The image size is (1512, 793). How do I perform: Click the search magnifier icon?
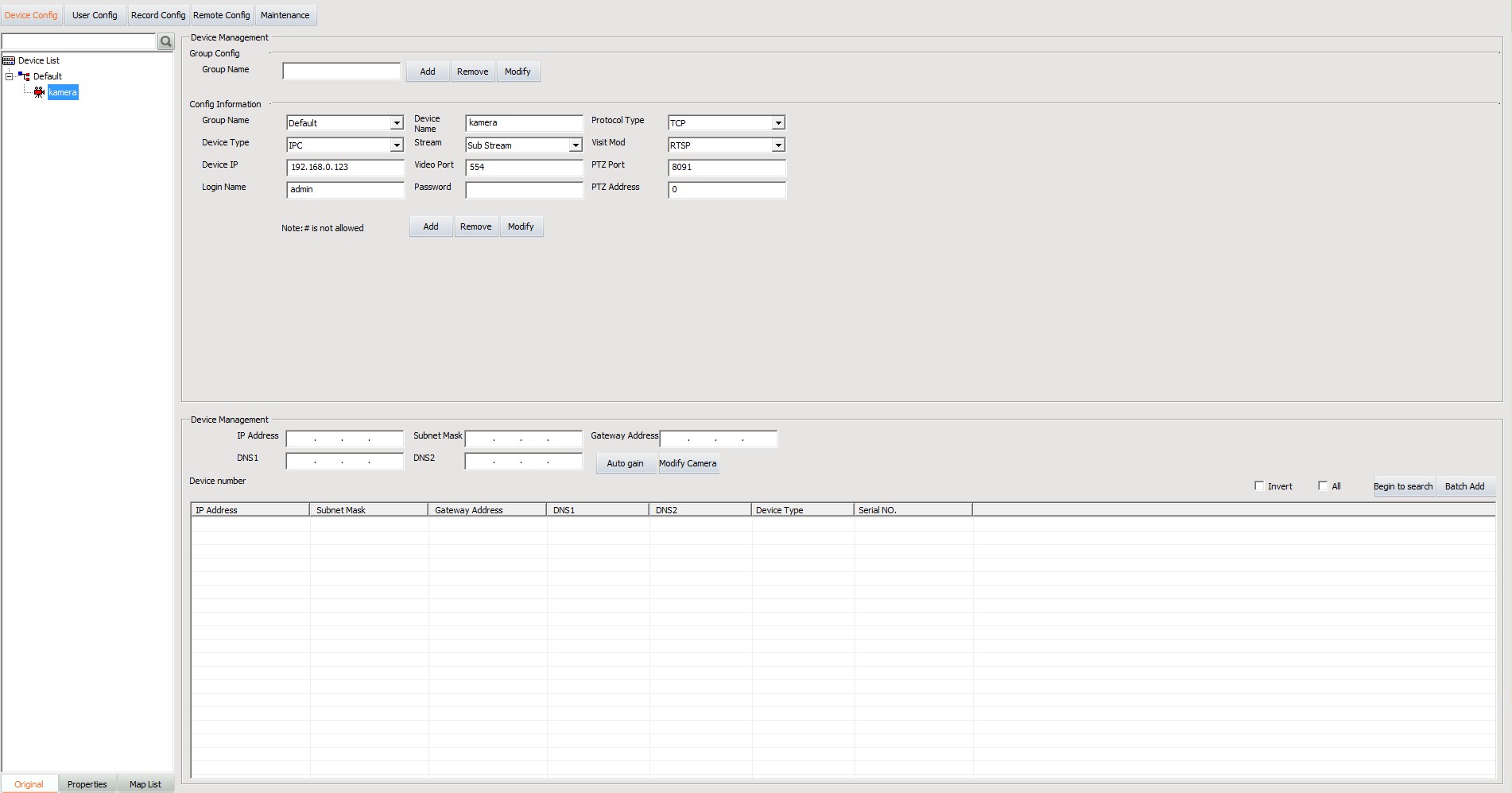(x=165, y=41)
